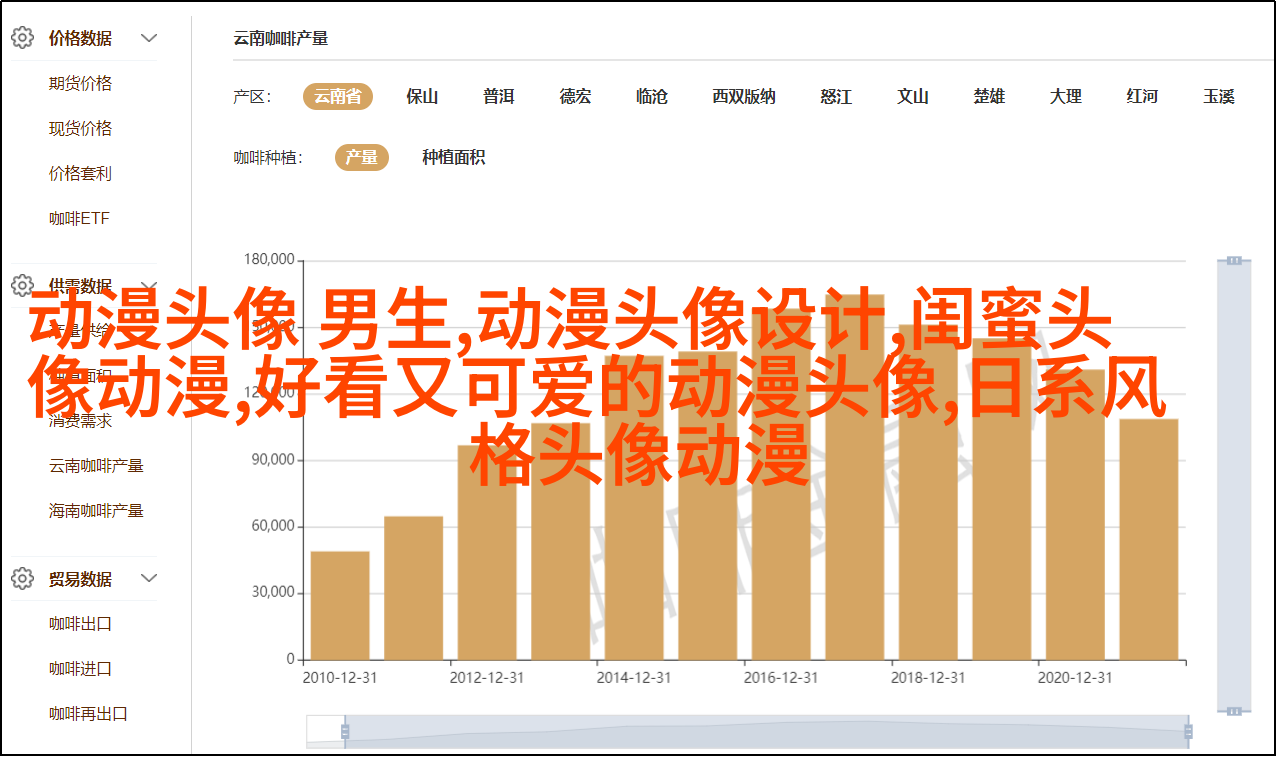Select the 怒江 region filter

click(836, 97)
